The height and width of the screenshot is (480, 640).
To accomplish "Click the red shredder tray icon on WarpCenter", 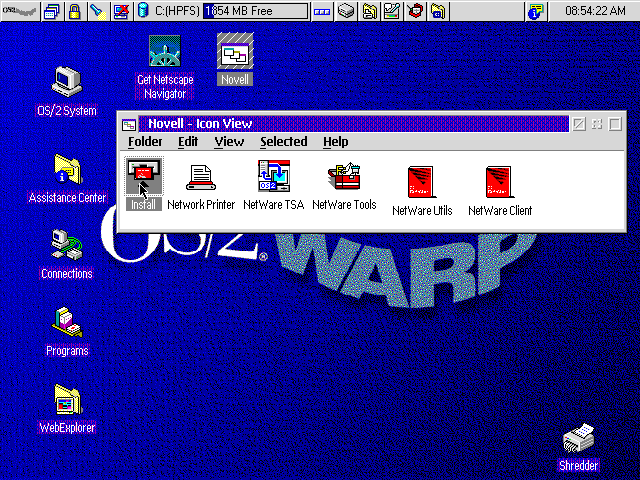I will (415, 11).
